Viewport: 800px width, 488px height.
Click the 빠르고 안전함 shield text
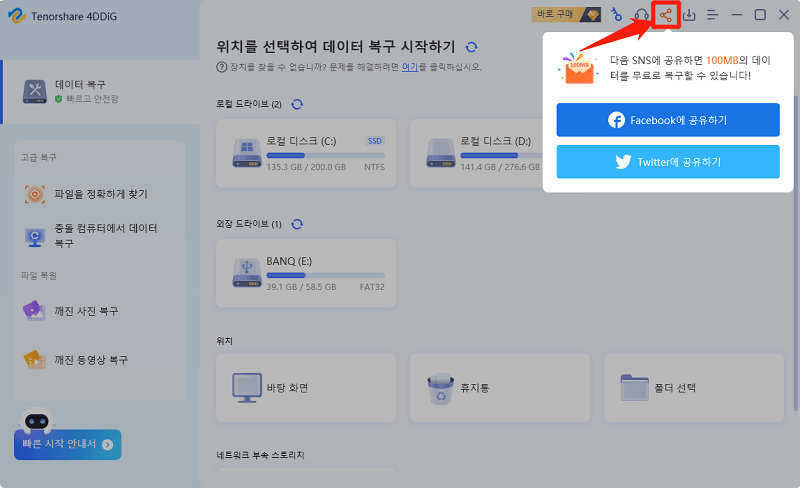coord(92,99)
